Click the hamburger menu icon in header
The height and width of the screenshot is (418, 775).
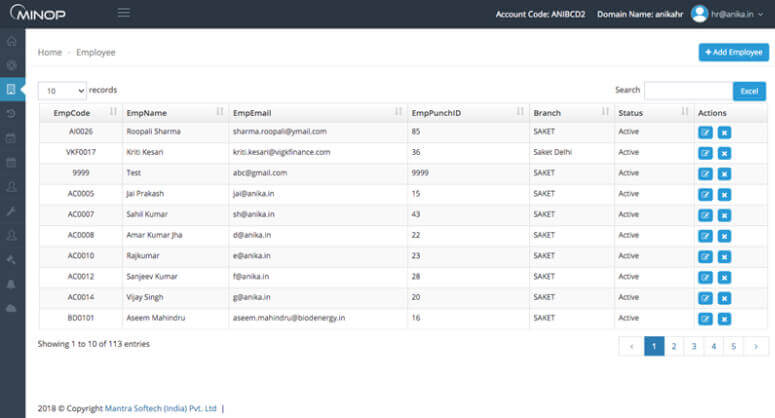pyautogui.click(x=124, y=13)
